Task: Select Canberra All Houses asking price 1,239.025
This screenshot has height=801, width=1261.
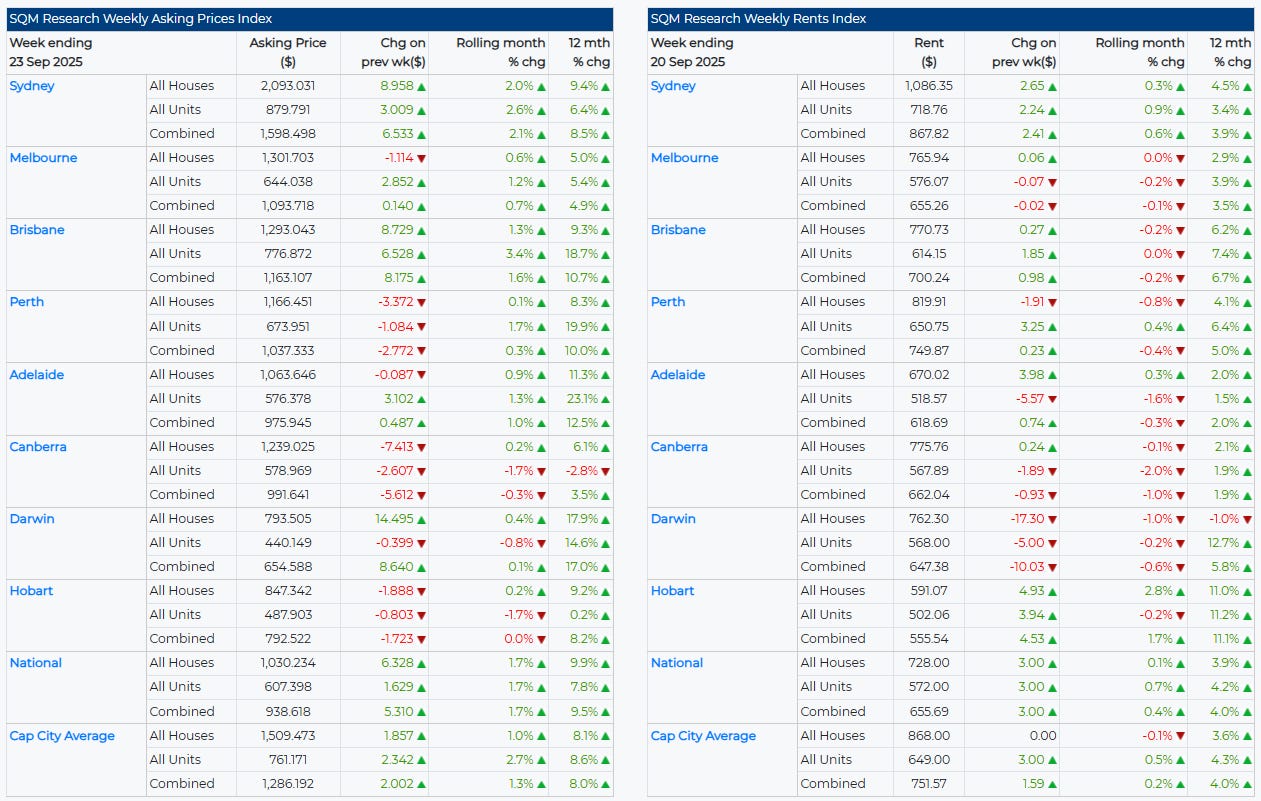Action: click(x=287, y=447)
